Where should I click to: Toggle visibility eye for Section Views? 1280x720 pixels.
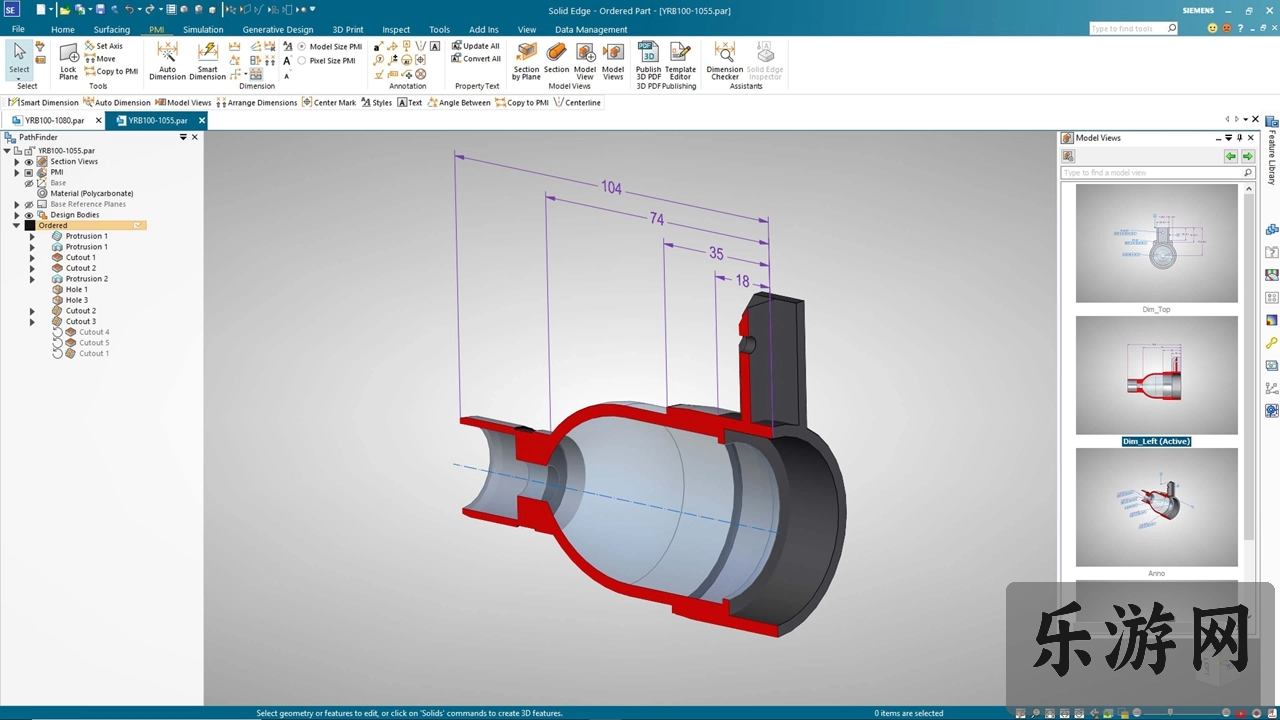pyautogui.click(x=29, y=161)
